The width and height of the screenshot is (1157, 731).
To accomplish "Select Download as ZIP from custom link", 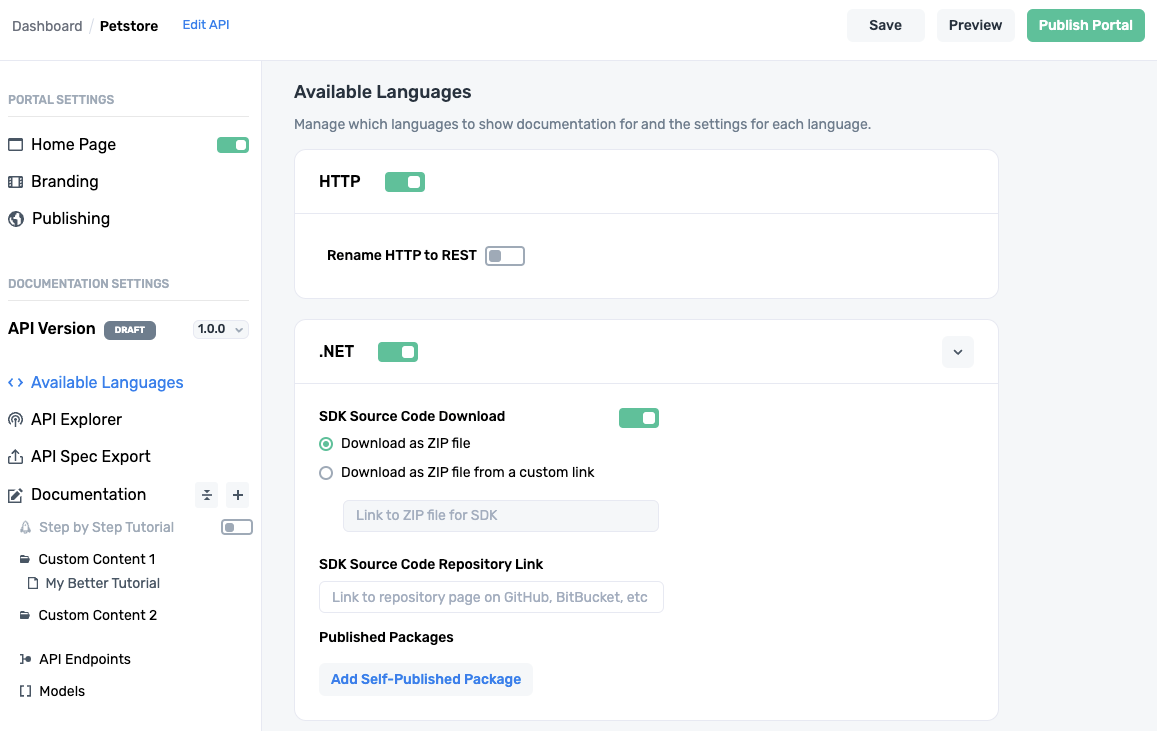I will point(326,473).
